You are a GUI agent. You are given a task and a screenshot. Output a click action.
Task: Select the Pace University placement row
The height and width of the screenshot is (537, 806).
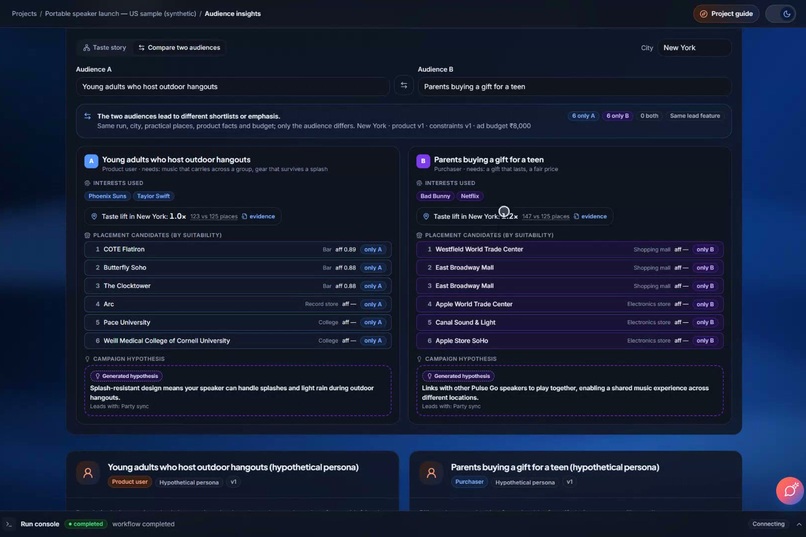pyautogui.click(x=238, y=323)
